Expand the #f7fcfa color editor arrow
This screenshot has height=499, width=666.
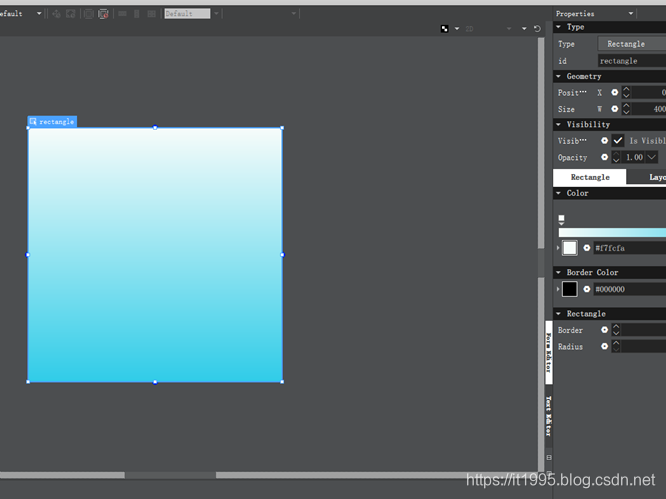558,248
